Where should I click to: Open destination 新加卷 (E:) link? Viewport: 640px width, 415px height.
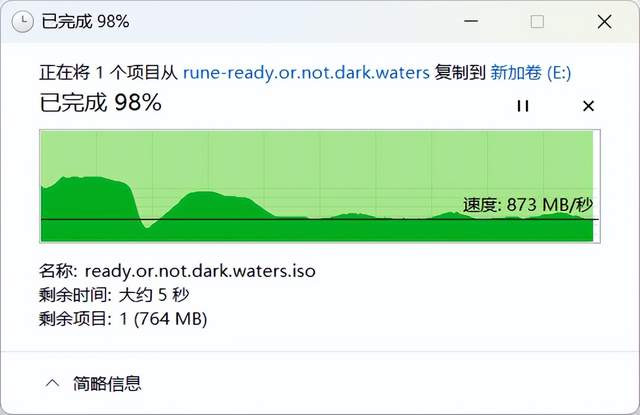[530, 72]
